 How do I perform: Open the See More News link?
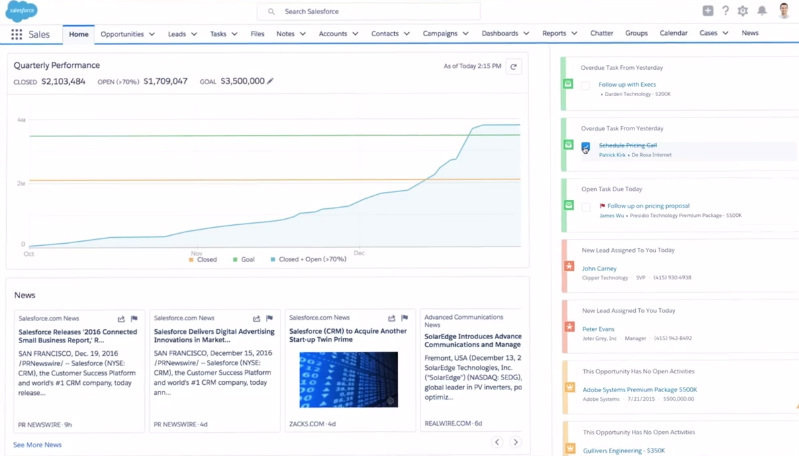[x=37, y=445]
